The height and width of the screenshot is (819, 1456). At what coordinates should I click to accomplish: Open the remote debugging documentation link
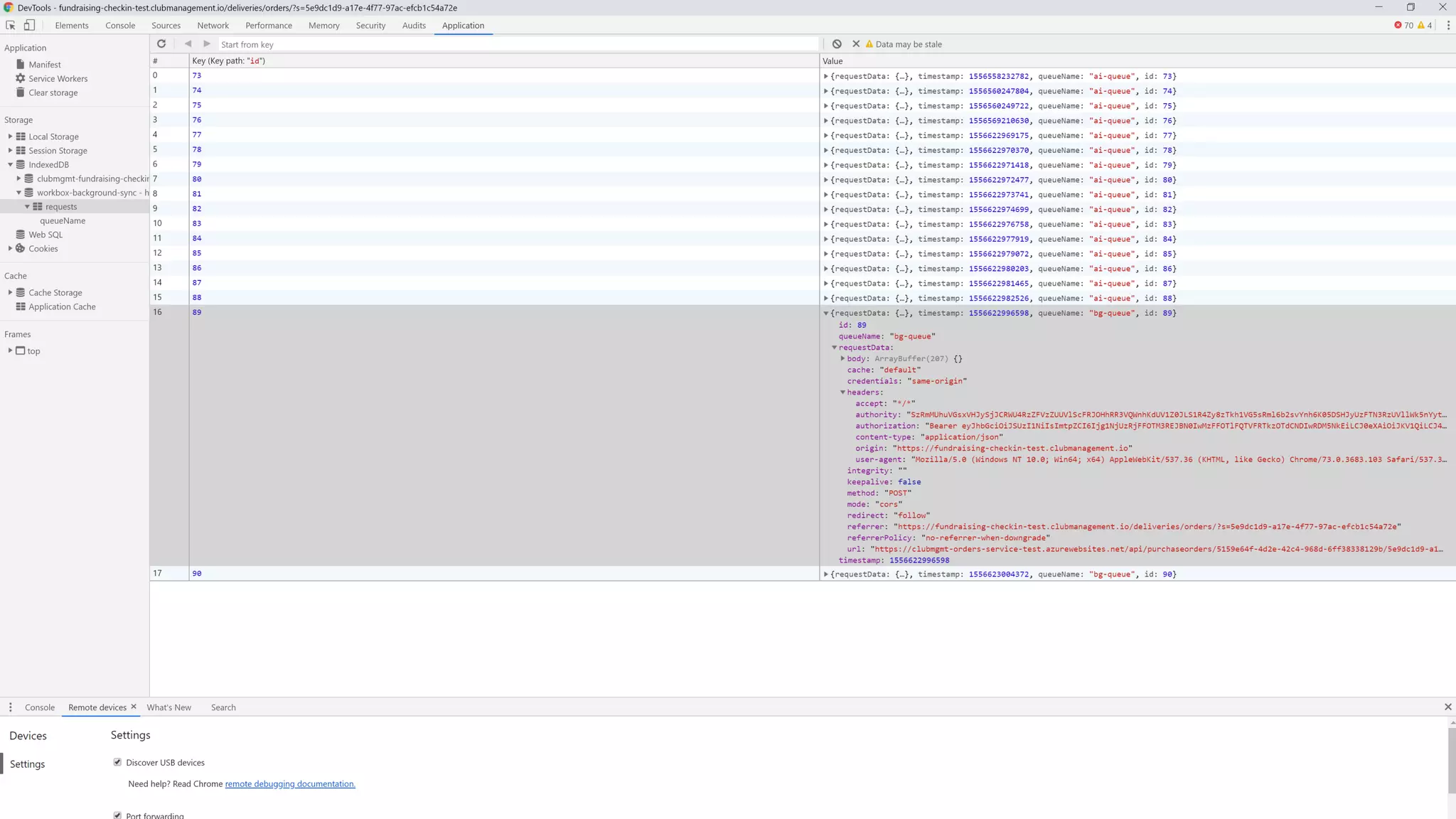pyautogui.click(x=290, y=784)
